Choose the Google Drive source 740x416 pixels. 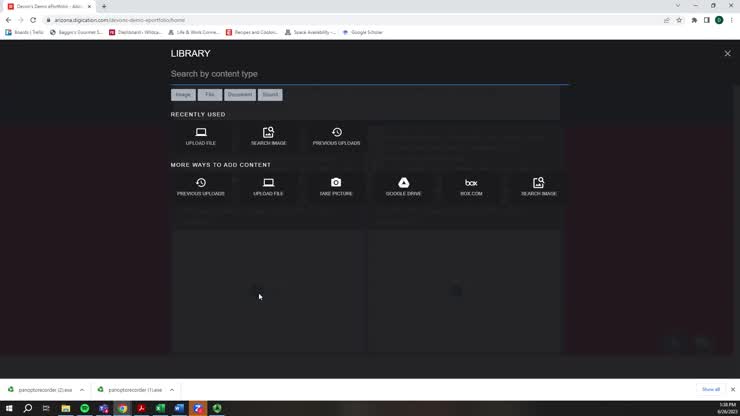click(x=403, y=186)
